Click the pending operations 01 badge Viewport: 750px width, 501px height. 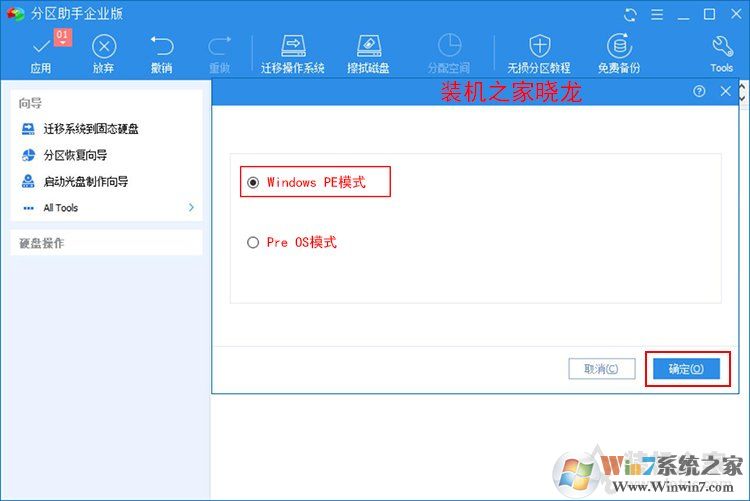point(62,37)
